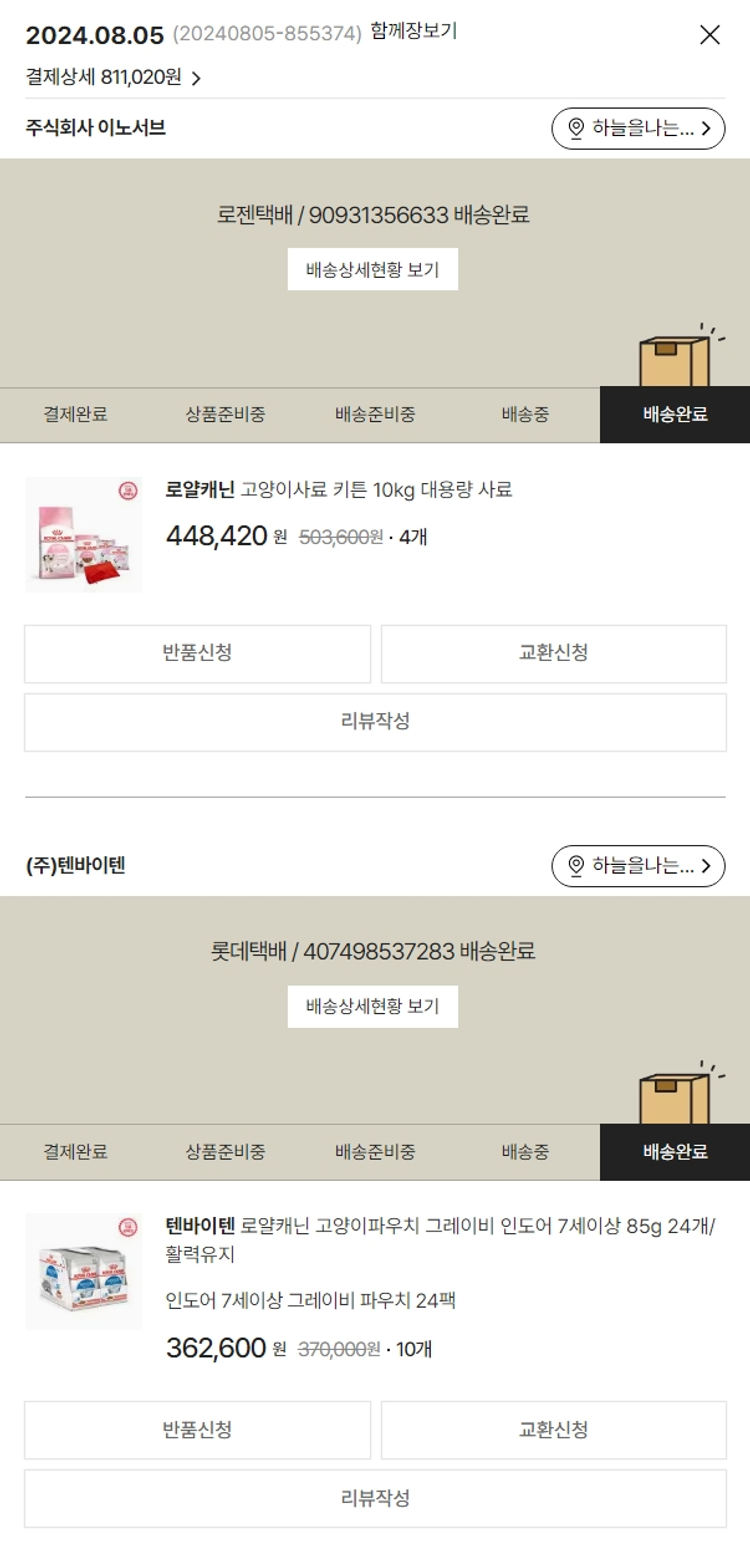Open Royal Canin kitten food thumbnail
The image size is (750, 1547).
point(84,535)
